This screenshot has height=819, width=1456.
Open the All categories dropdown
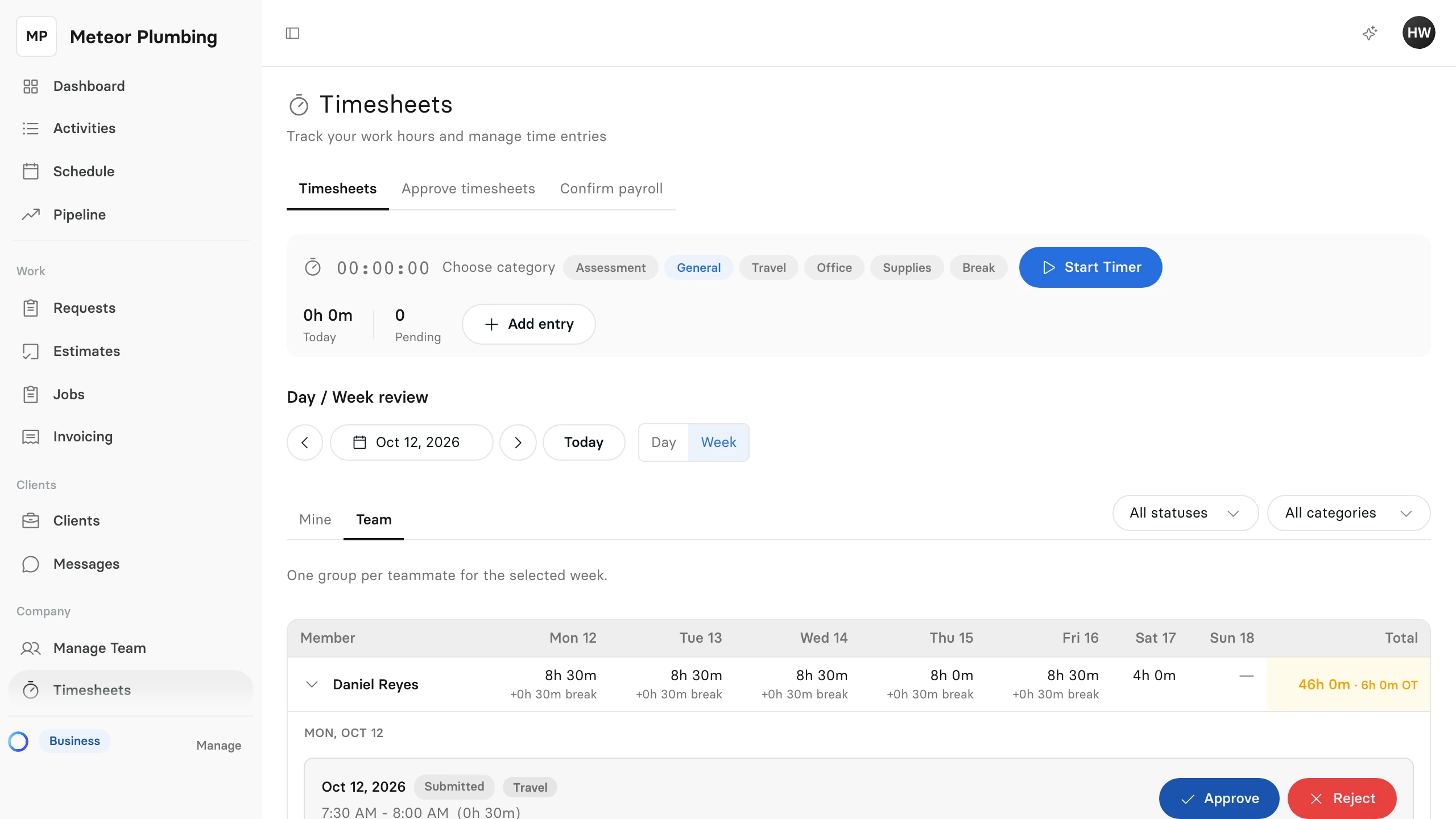click(x=1349, y=512)
